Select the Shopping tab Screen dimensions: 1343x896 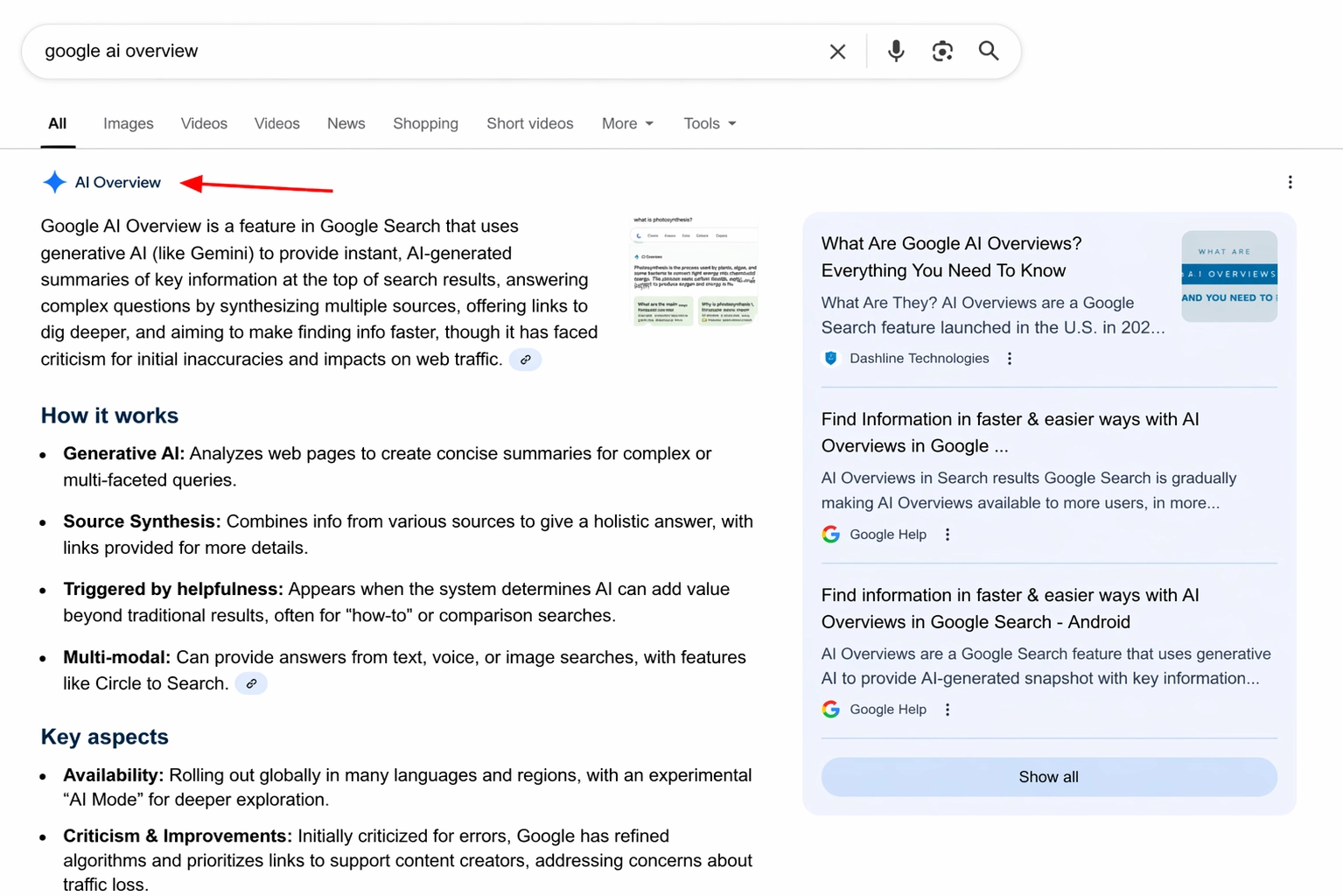(x=425, y=123)
